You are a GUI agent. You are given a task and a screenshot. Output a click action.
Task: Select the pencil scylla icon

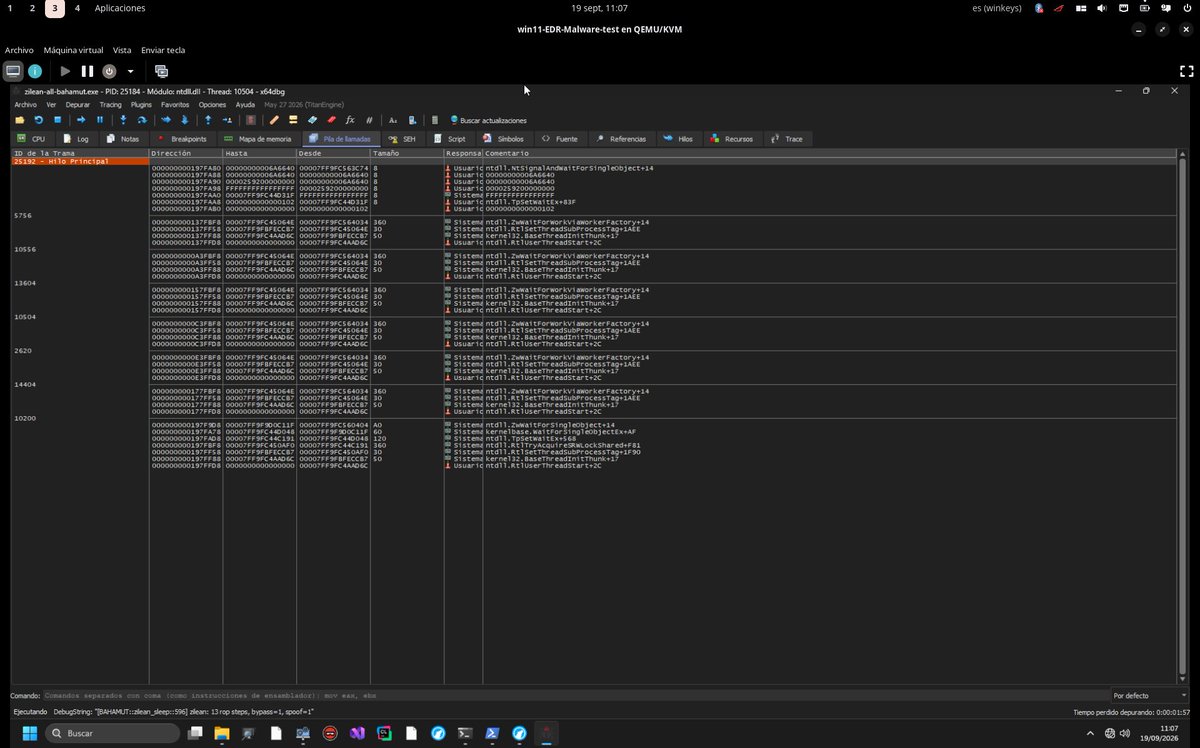point(274,120)
